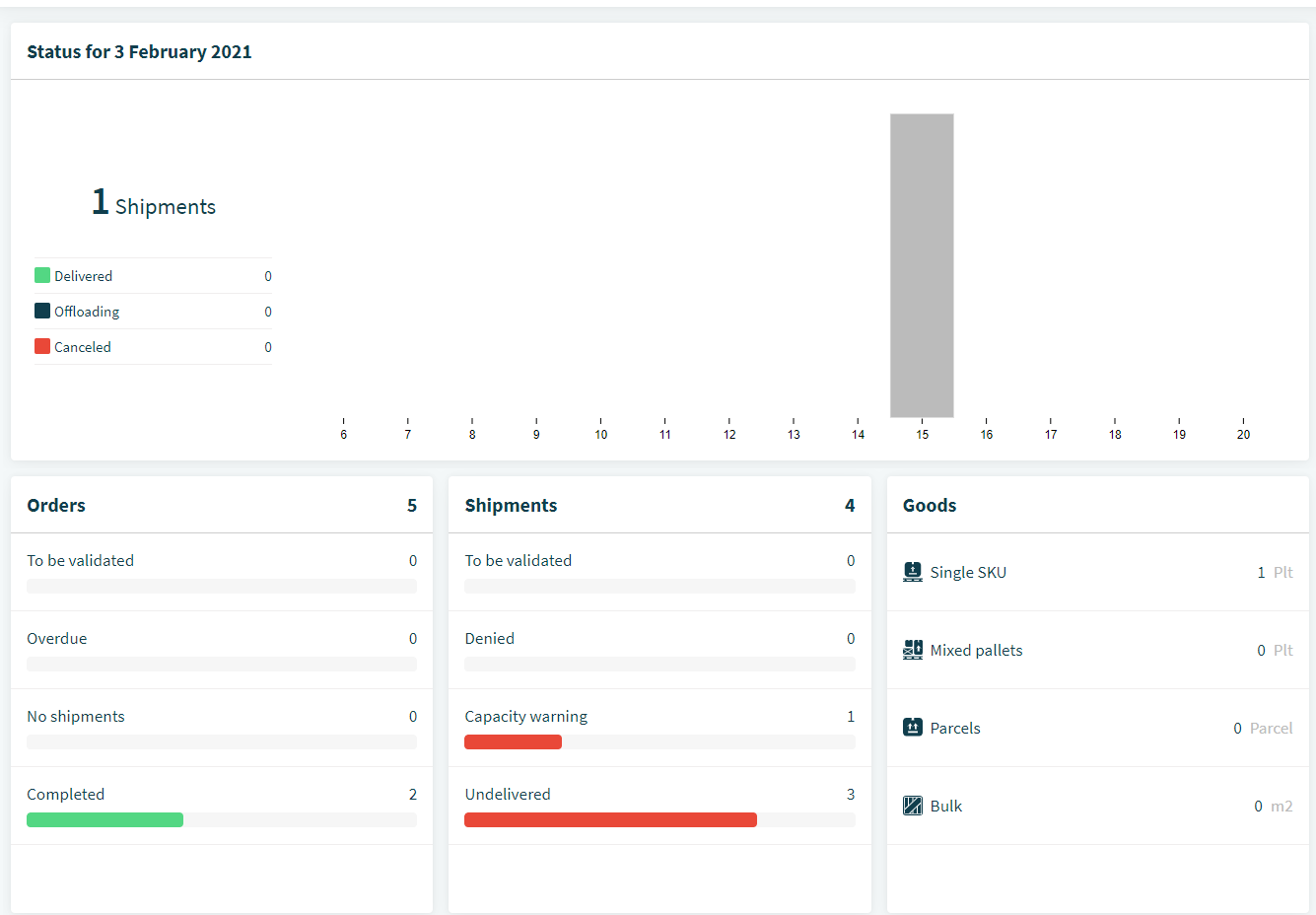Click the green Completed orders progress bar
The width and height of the screenshot is (1316, 915).
104,819
